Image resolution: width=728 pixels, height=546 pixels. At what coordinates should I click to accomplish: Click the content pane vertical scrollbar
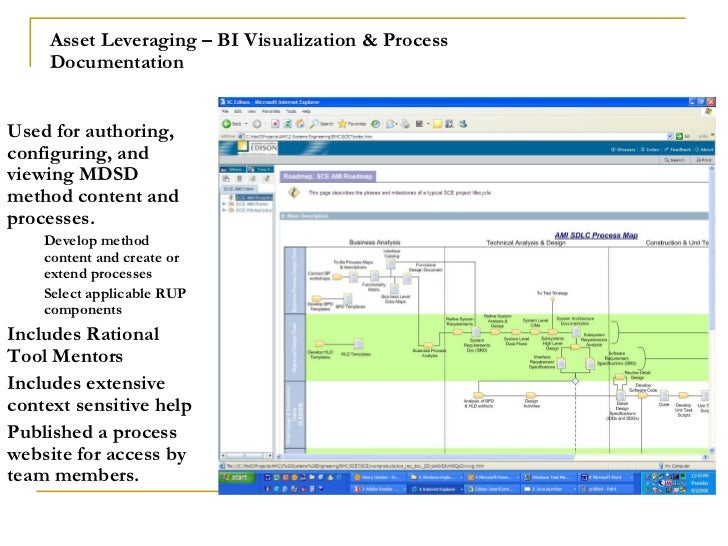pyautogui.click(x=712, y=309)
